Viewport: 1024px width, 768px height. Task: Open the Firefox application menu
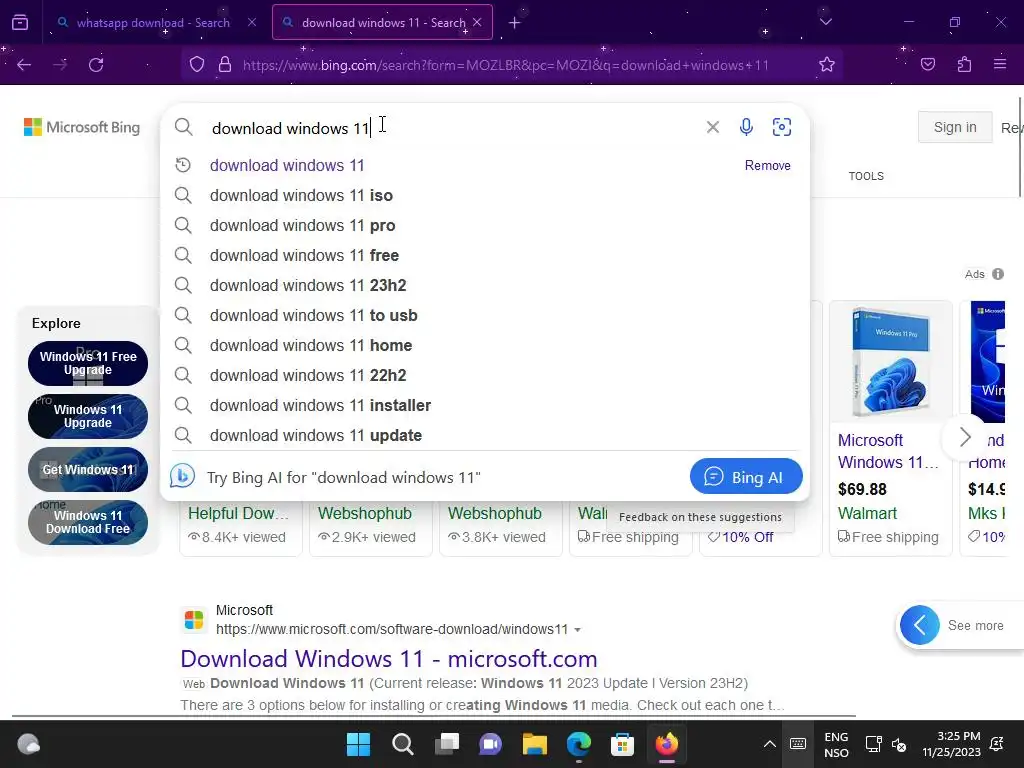tap(1000, 64)
